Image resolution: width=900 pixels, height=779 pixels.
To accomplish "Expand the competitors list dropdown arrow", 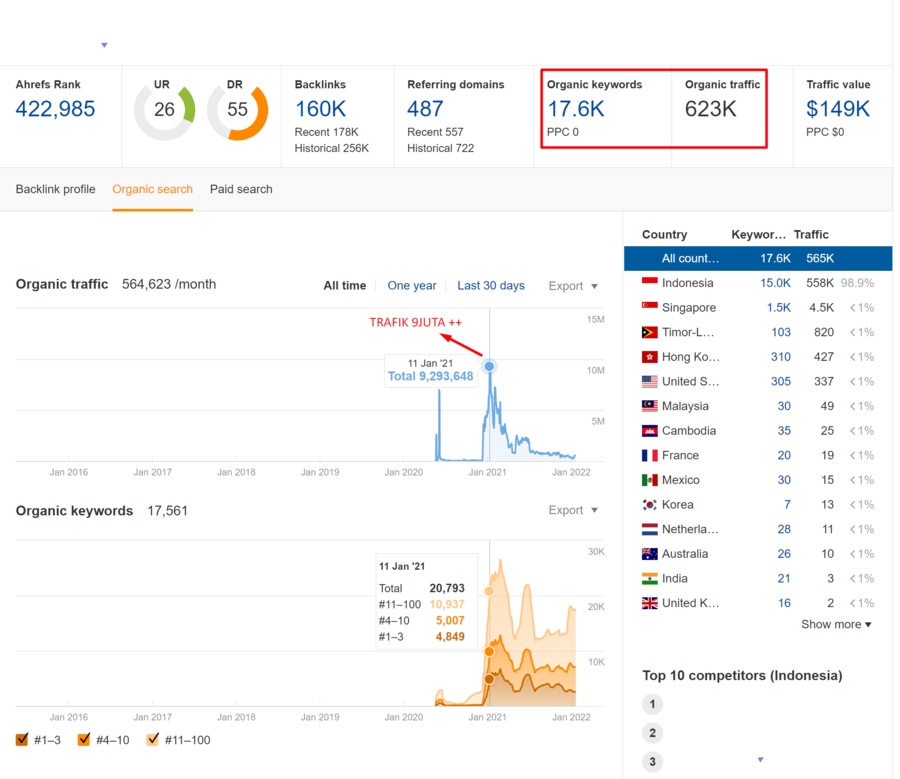I will 761,759.
